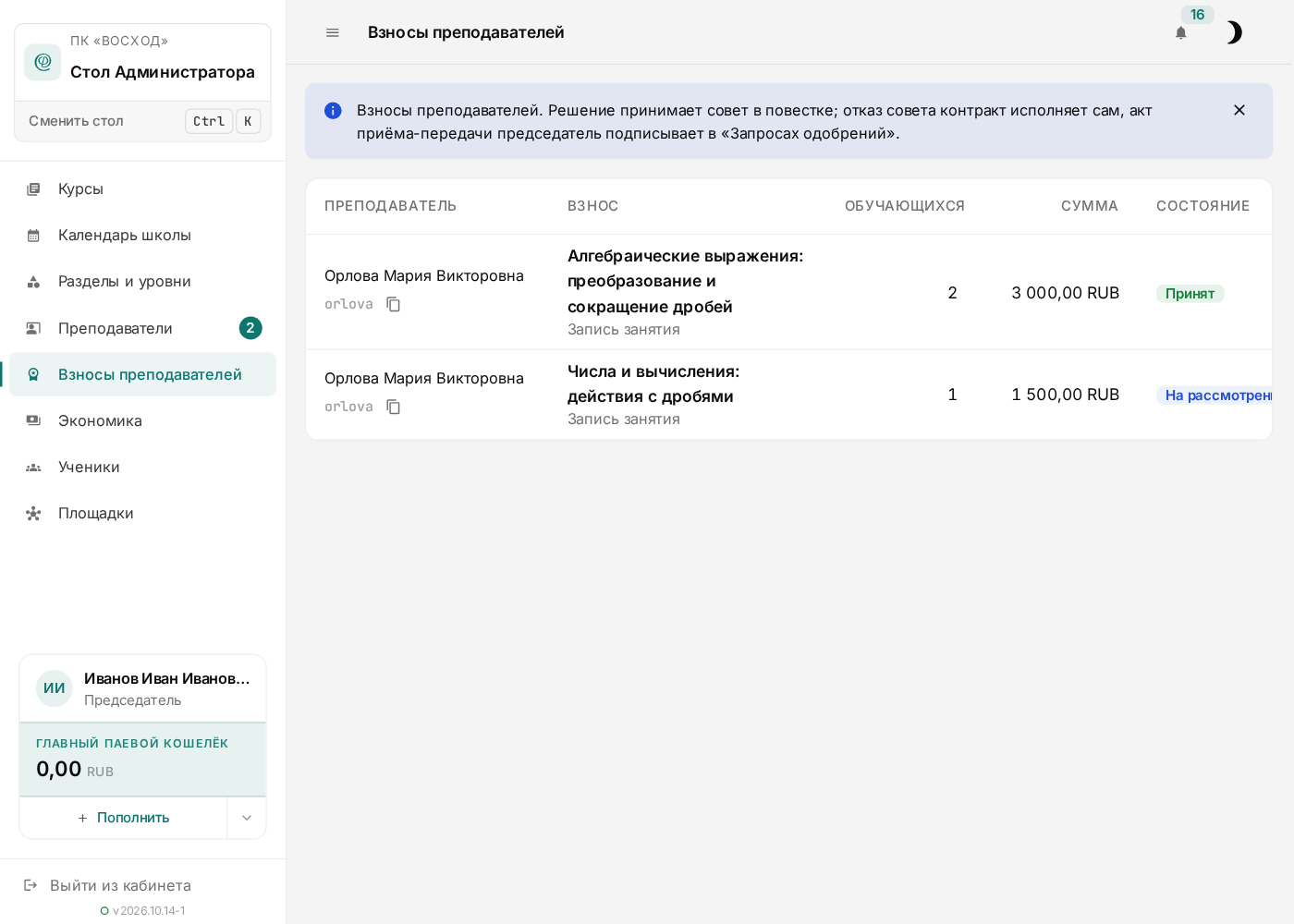Open Экономика section
The image size is (1294, 924).
coord(142,420)
